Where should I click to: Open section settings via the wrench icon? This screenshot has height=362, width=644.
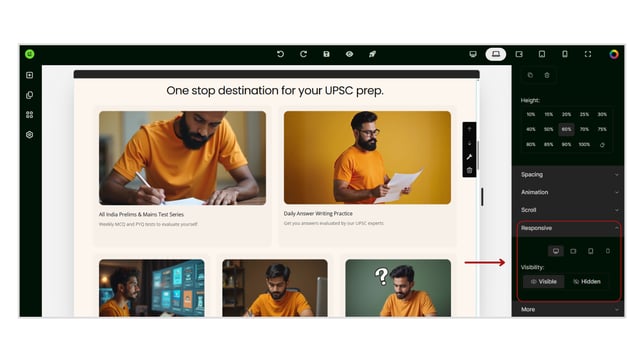click(469, 157)
